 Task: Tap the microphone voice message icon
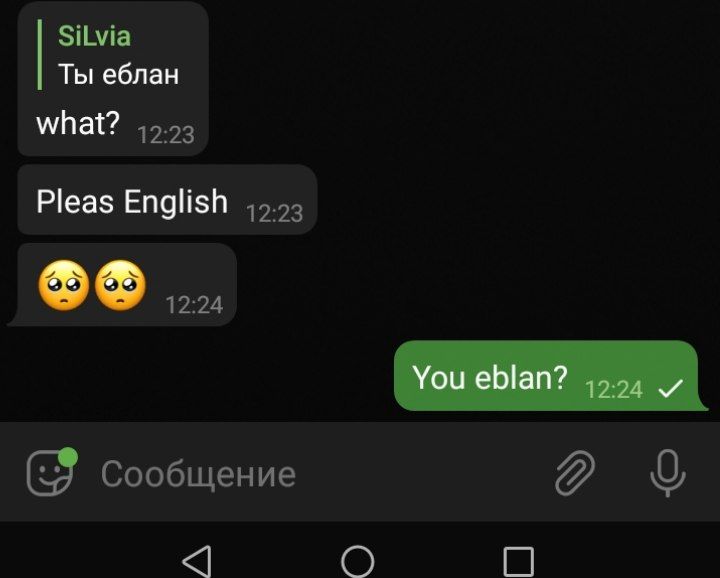coord(668,473)
